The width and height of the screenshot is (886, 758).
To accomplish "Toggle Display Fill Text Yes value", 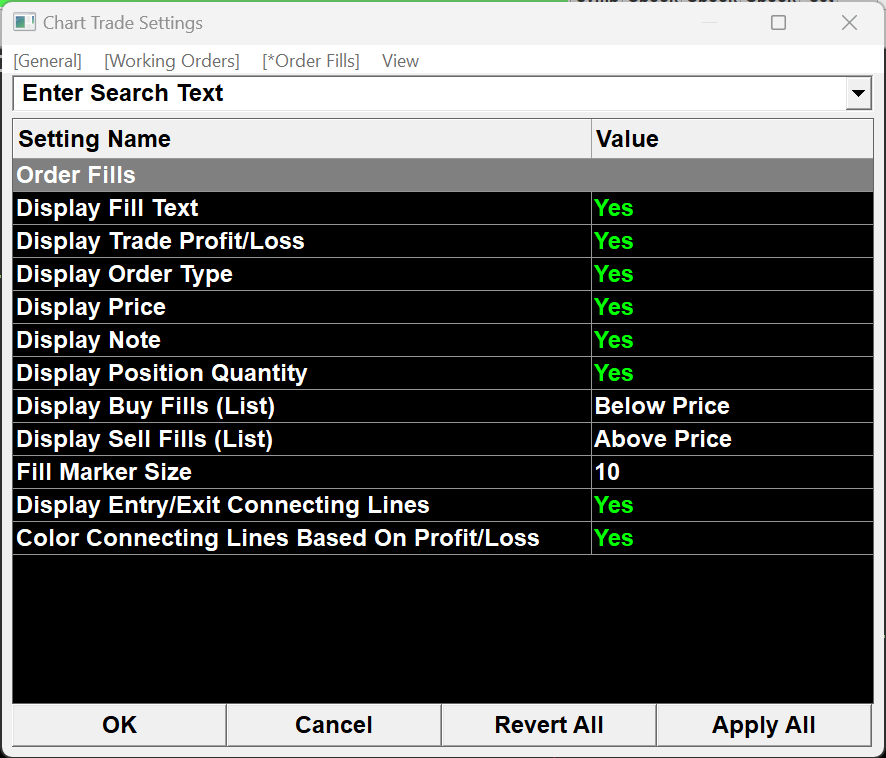I will [732, 208].
